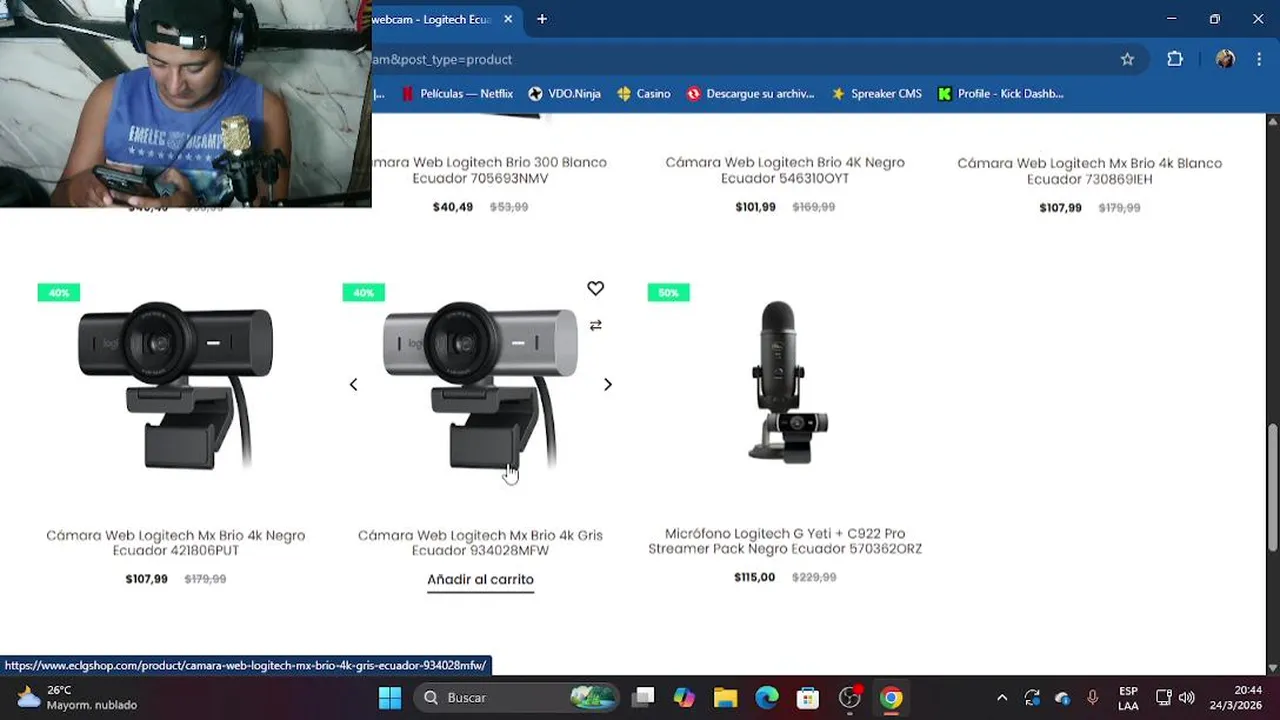Open Microsoft Edge from taskbar
This screenshot has height=720, width=1280.
[x=767, y=698]
